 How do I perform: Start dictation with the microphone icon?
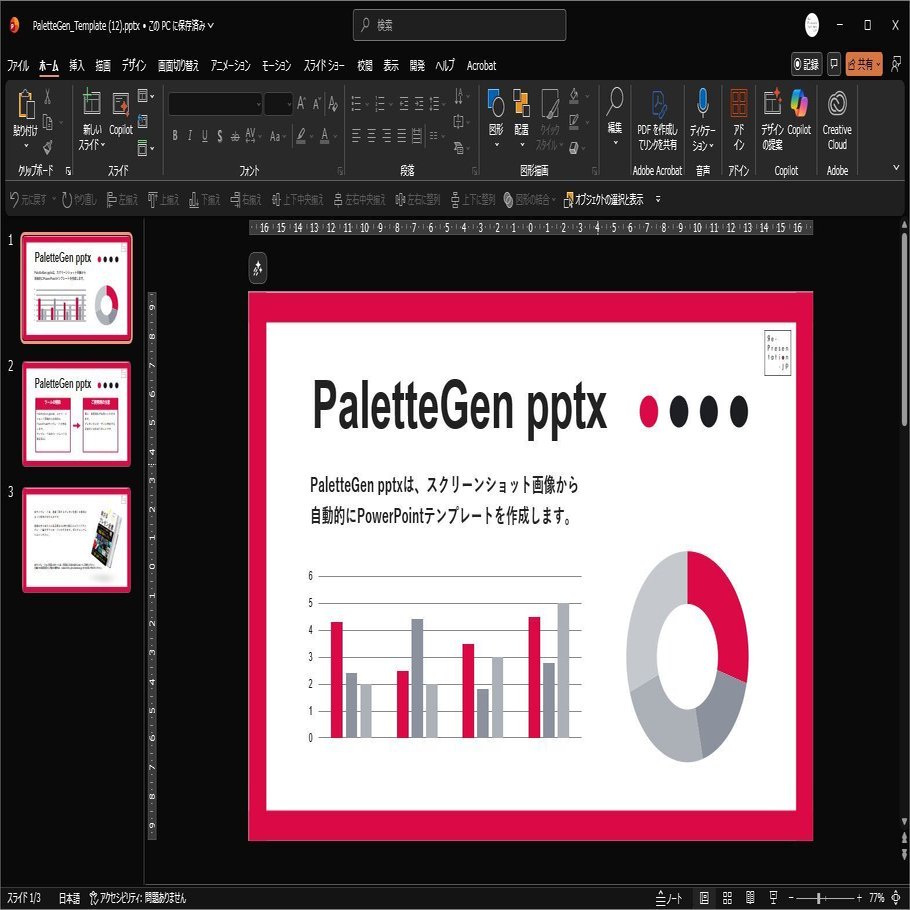coord(703,103)
